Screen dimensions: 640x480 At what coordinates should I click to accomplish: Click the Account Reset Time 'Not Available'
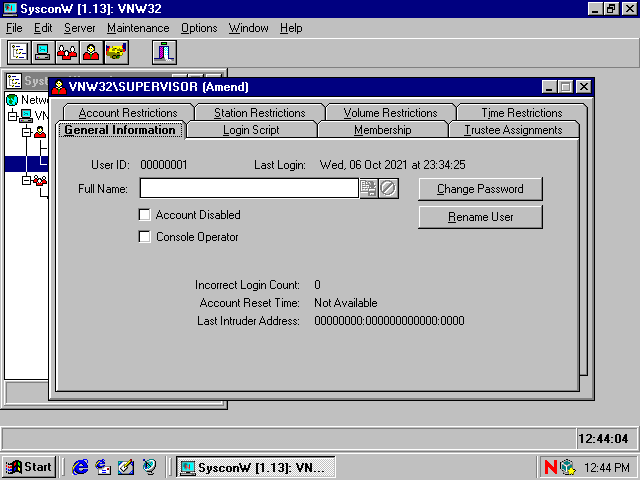[345, 303]
